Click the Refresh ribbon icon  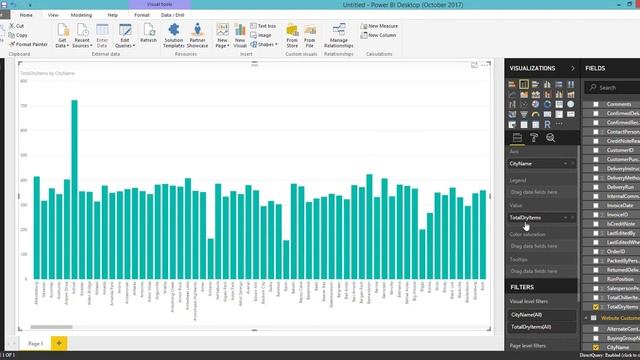point(149,33)
